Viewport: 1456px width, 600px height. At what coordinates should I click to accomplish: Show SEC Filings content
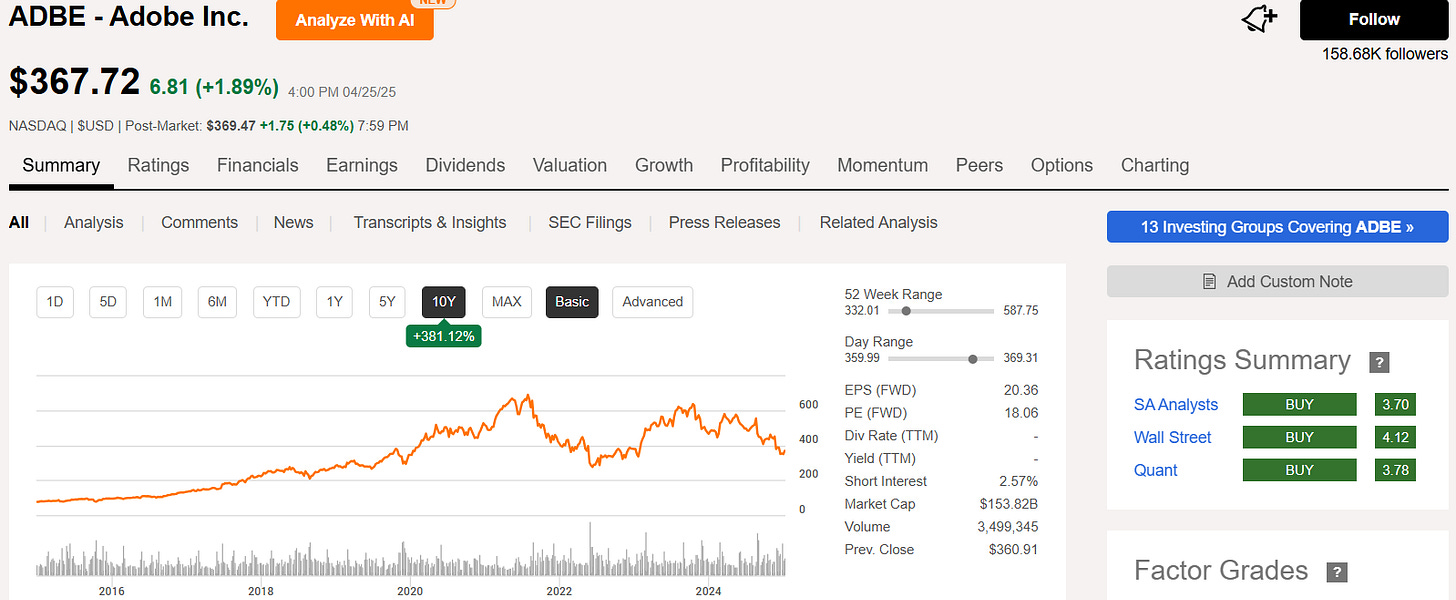point(590,222)
